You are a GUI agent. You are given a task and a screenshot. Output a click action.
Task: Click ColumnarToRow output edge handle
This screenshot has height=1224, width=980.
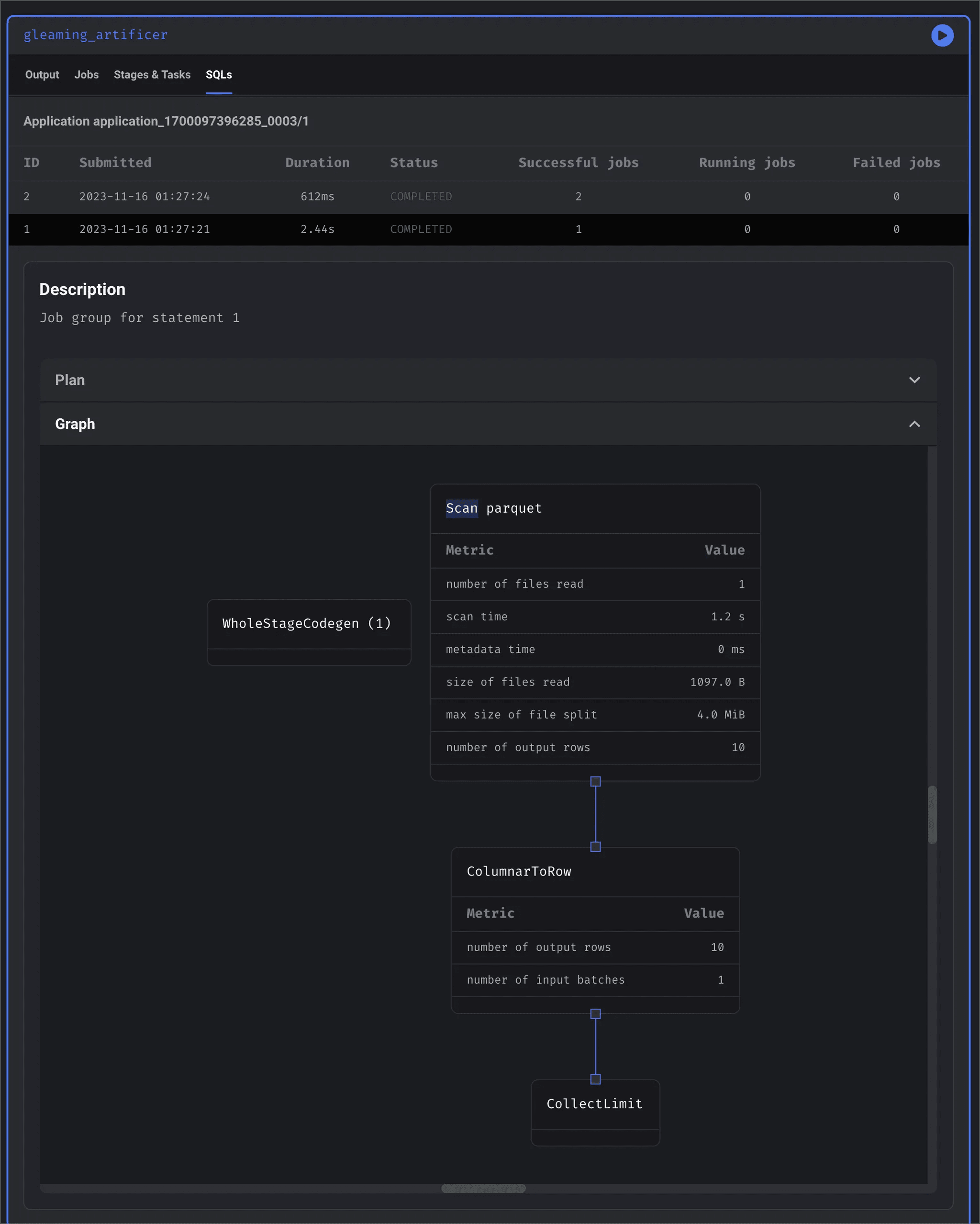(x=595, y=1014)
